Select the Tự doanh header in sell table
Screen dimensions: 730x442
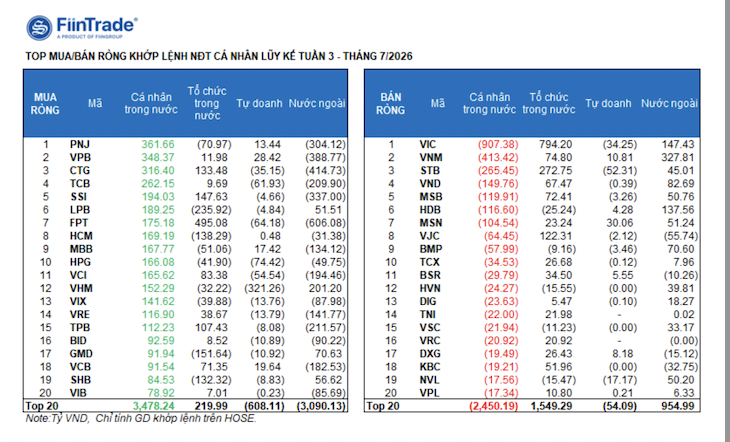[608, 103]
